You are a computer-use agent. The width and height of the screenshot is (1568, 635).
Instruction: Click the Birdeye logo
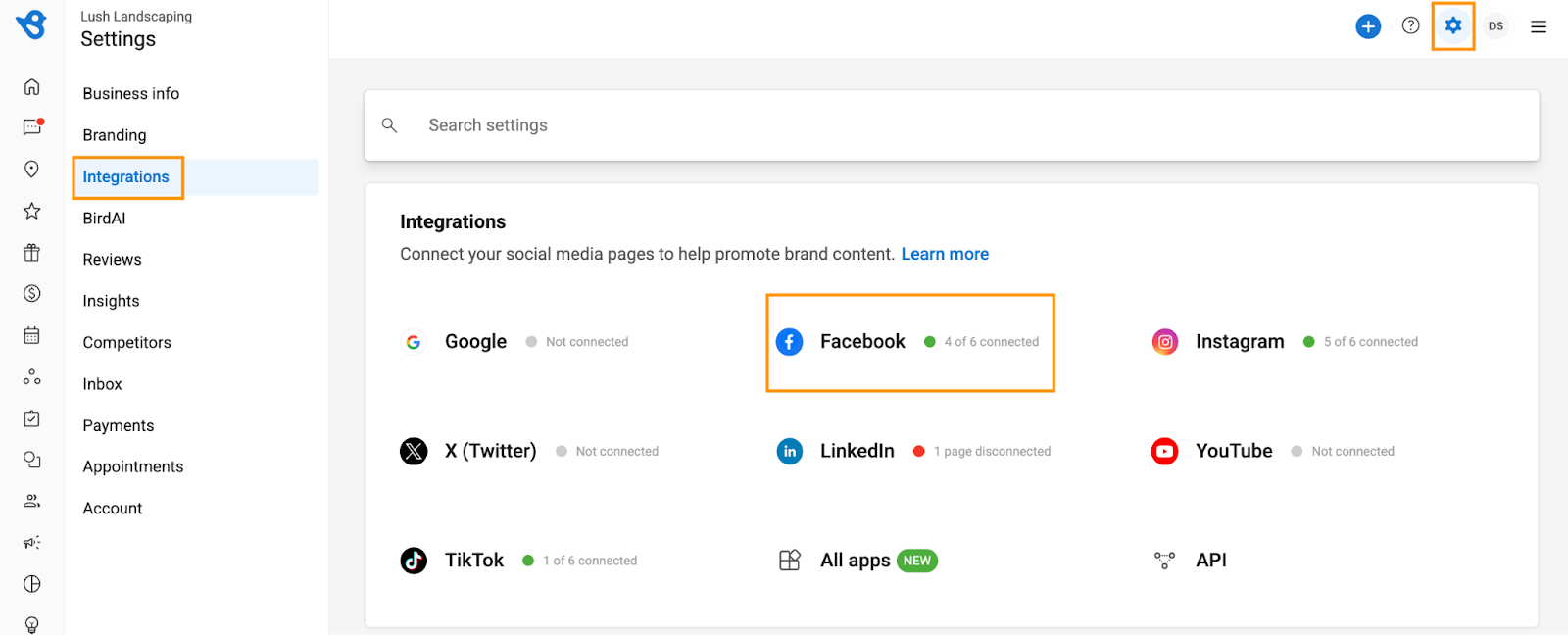tap(31, 24)
